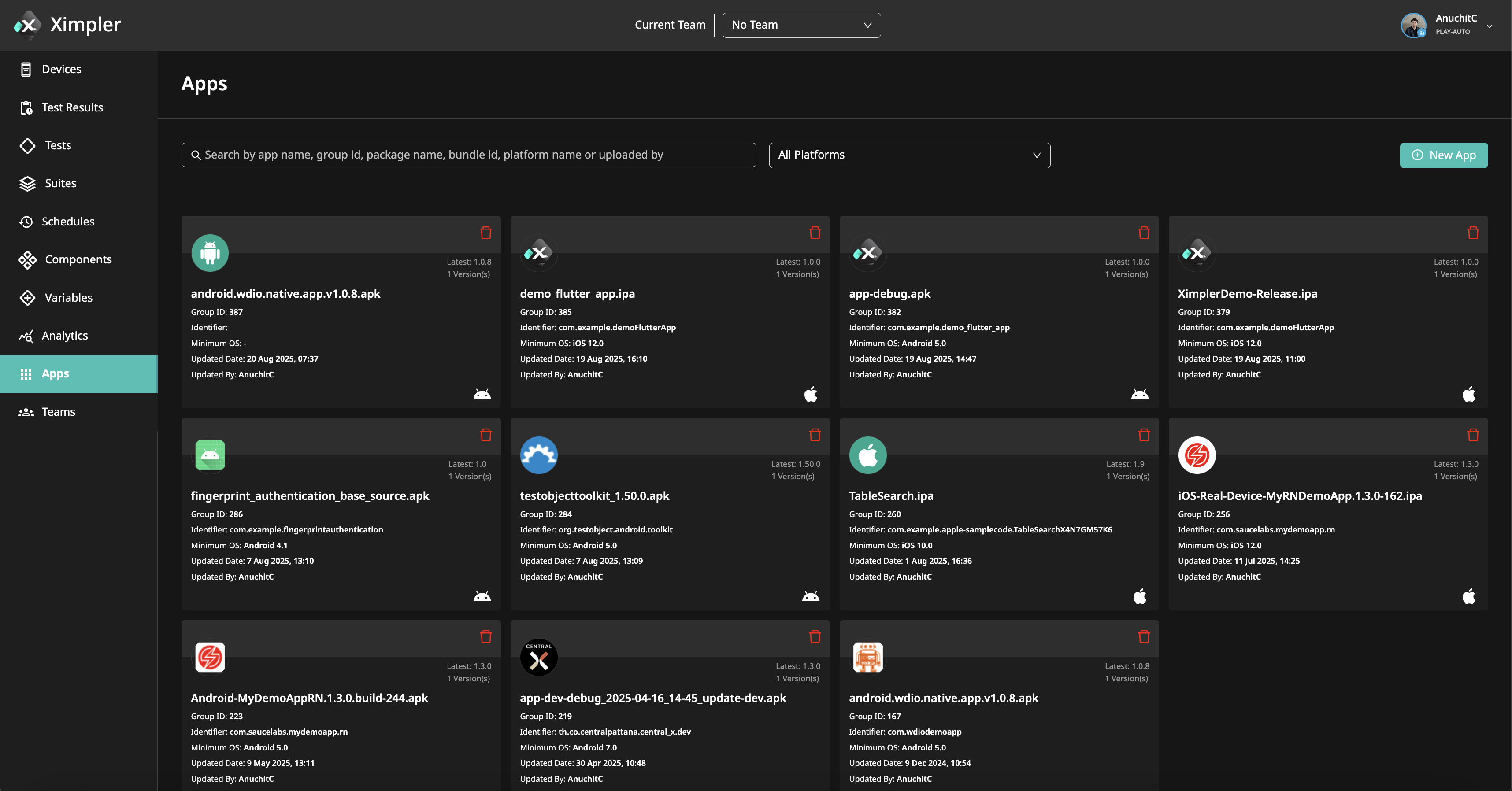
Task: Go to Devices in sidebar
Action: click(x=61, y=69)
